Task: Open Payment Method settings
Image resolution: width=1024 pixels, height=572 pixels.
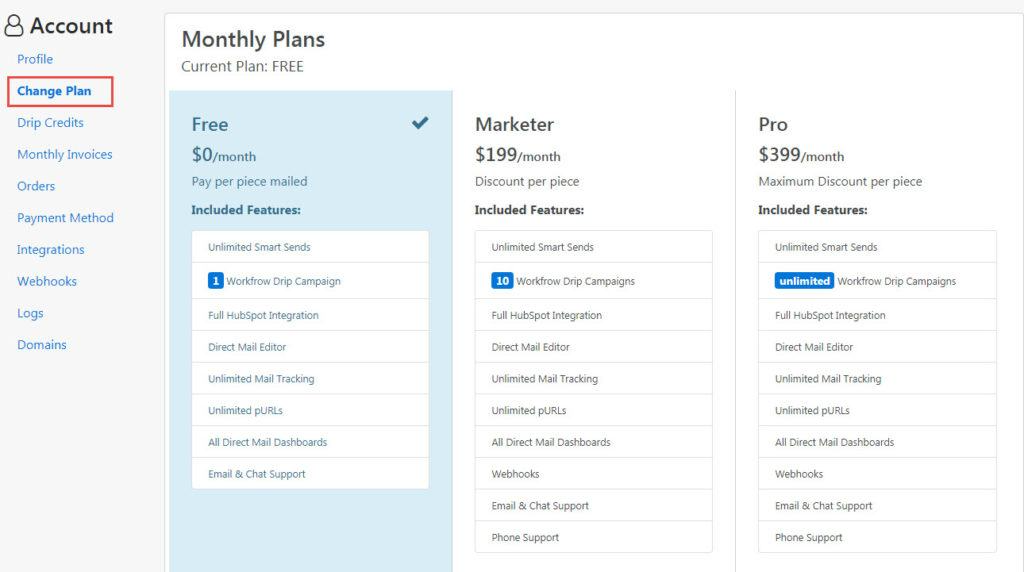Action: pyautogui.click(x=65, y=218)
